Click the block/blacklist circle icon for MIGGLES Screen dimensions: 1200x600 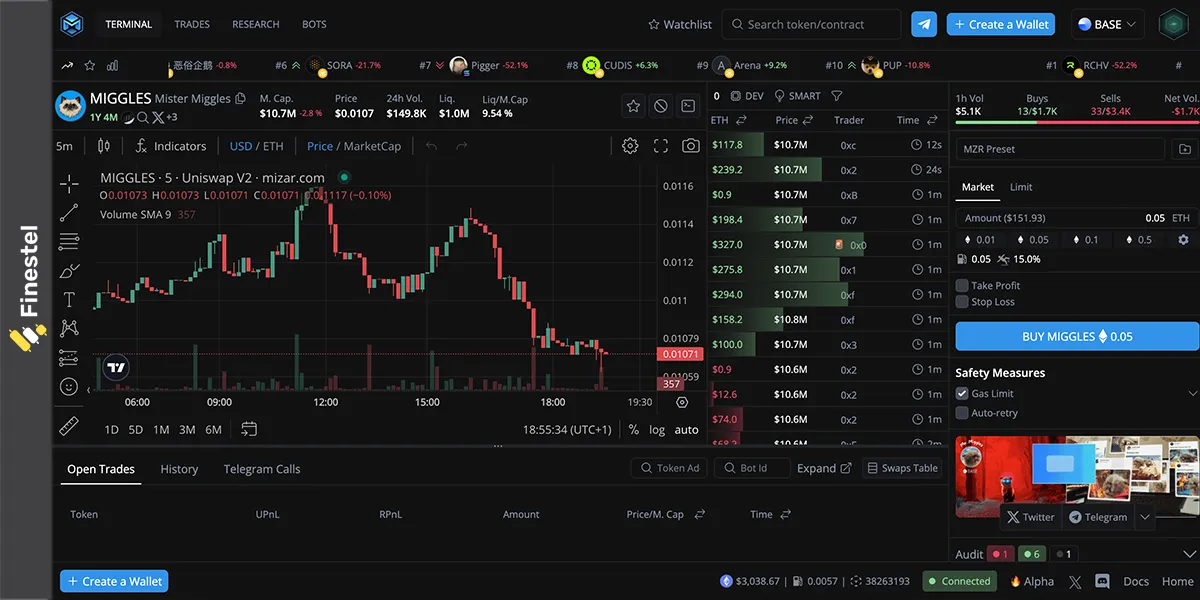661,105
